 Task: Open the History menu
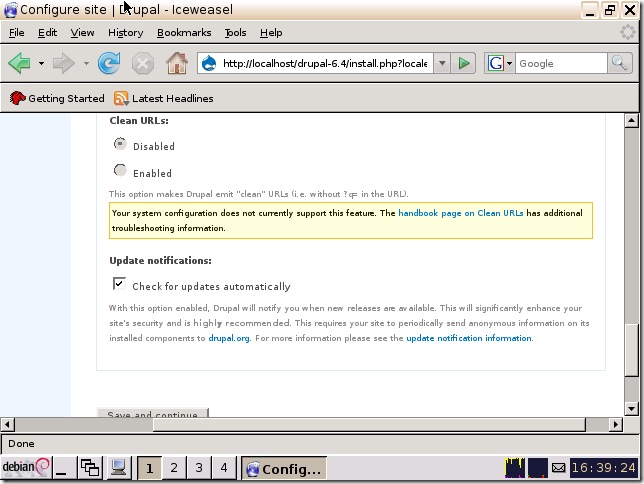coord(126,32)
